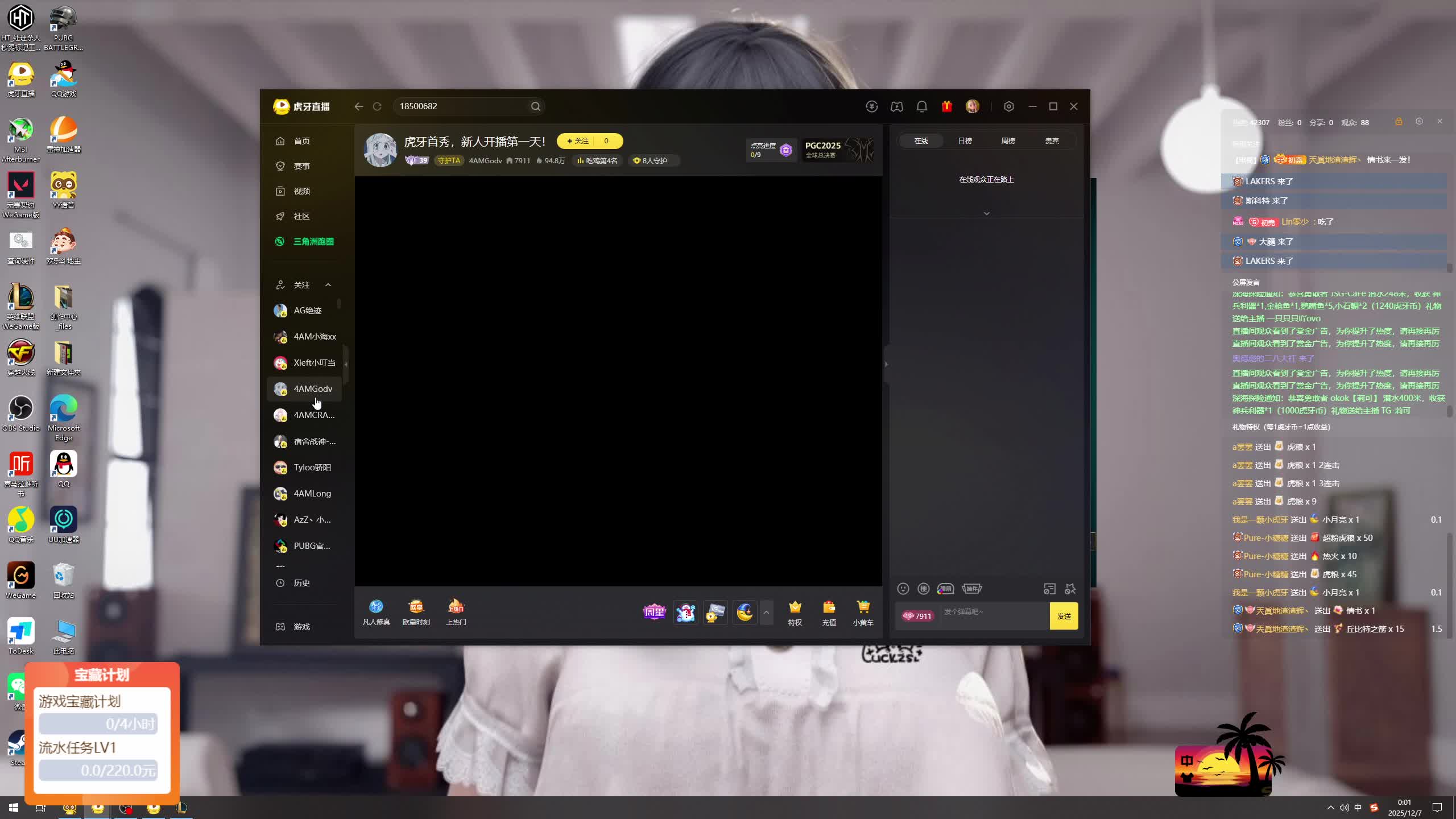Open the 上热门 icon below video

[x=456, y=613]
